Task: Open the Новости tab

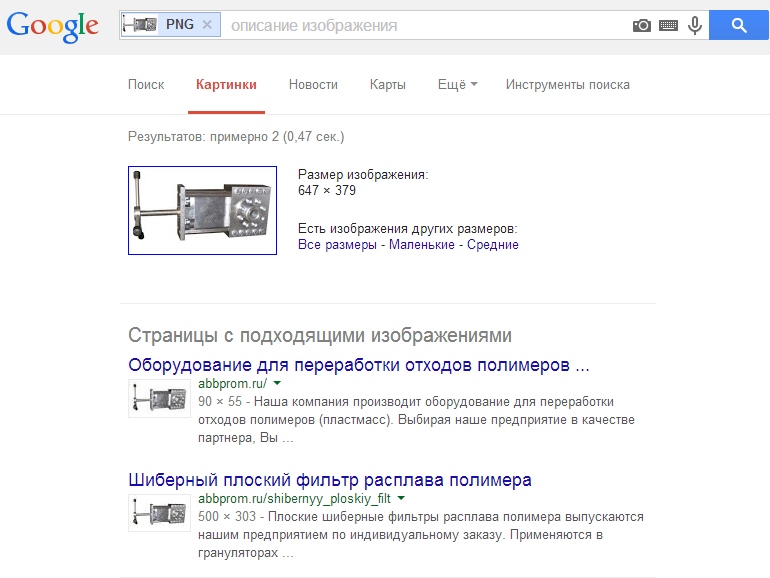Action: [x=313, y=85]
